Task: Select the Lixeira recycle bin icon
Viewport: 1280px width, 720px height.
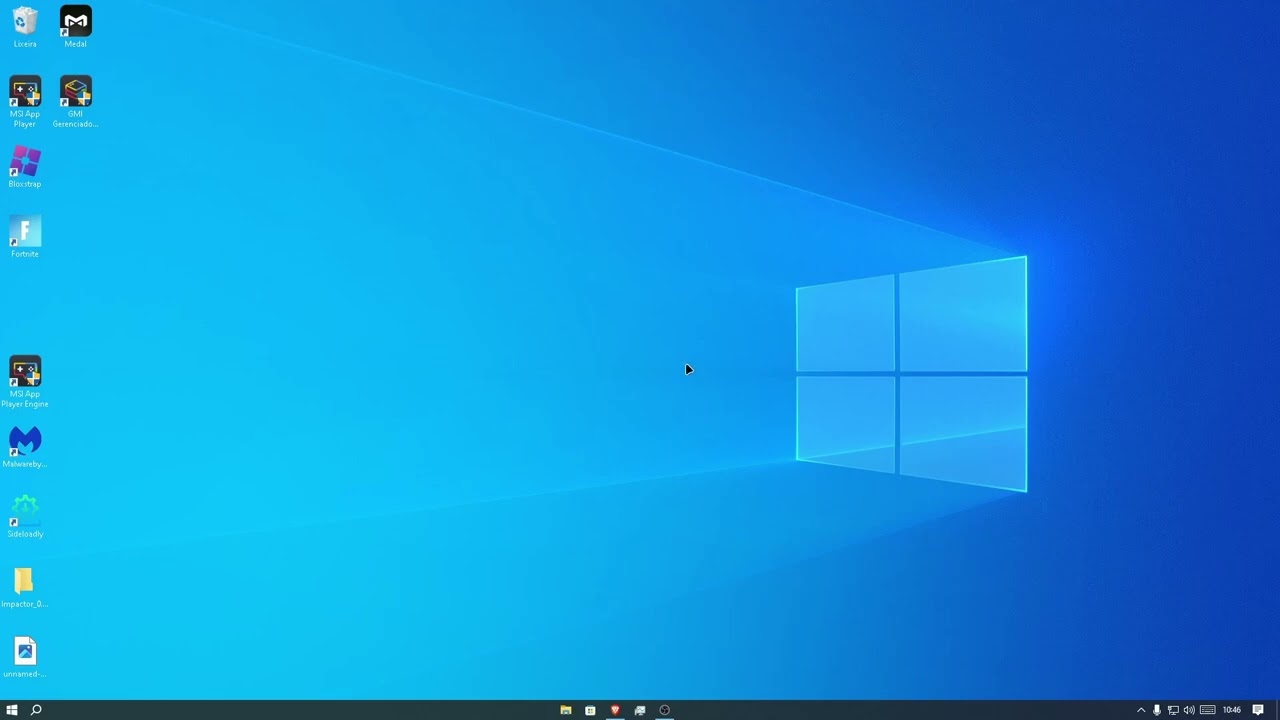Action: (25, 27)
